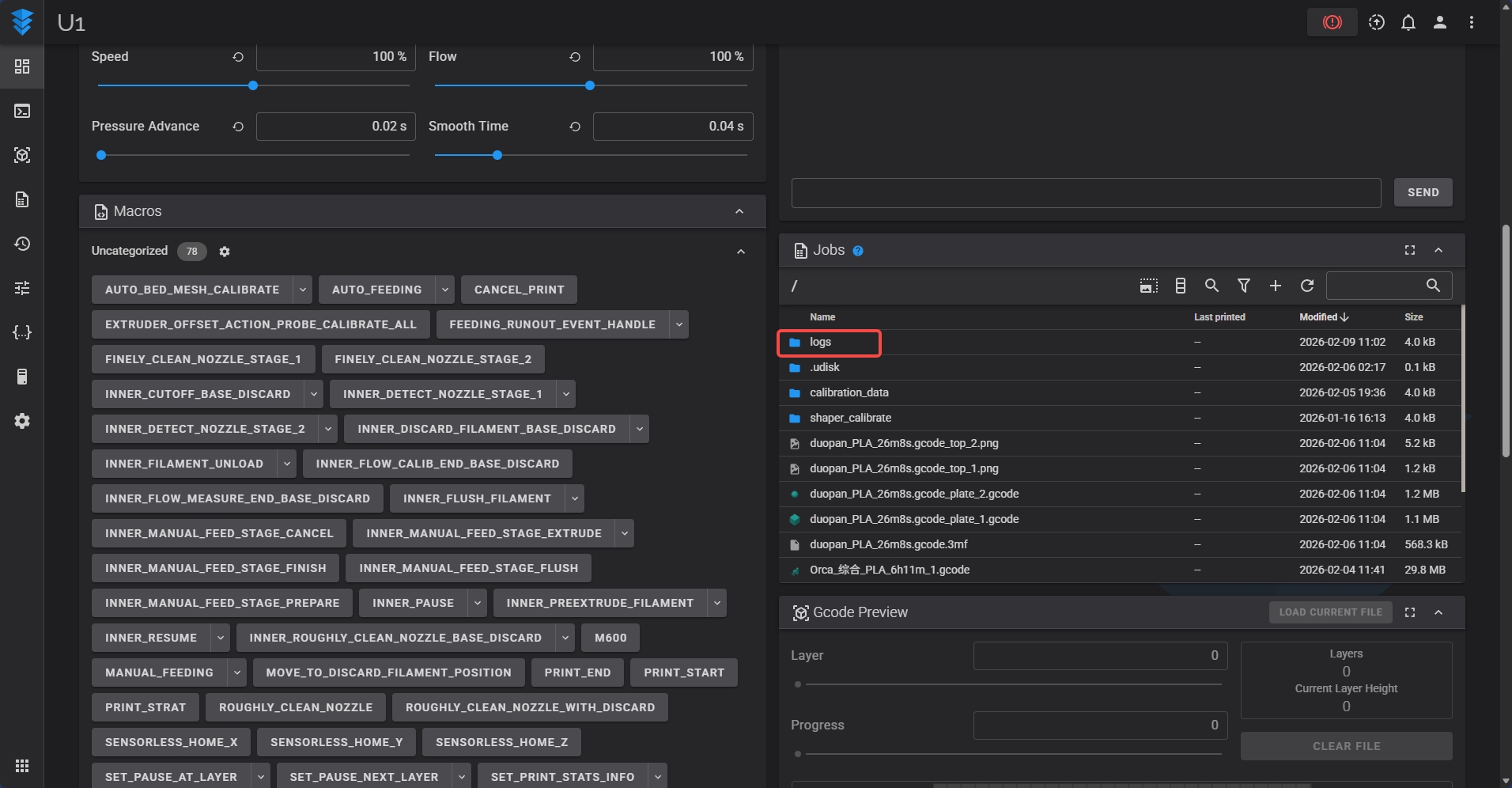Click the filter icon in Jobs toolbar

click(x=1243, y=286)
